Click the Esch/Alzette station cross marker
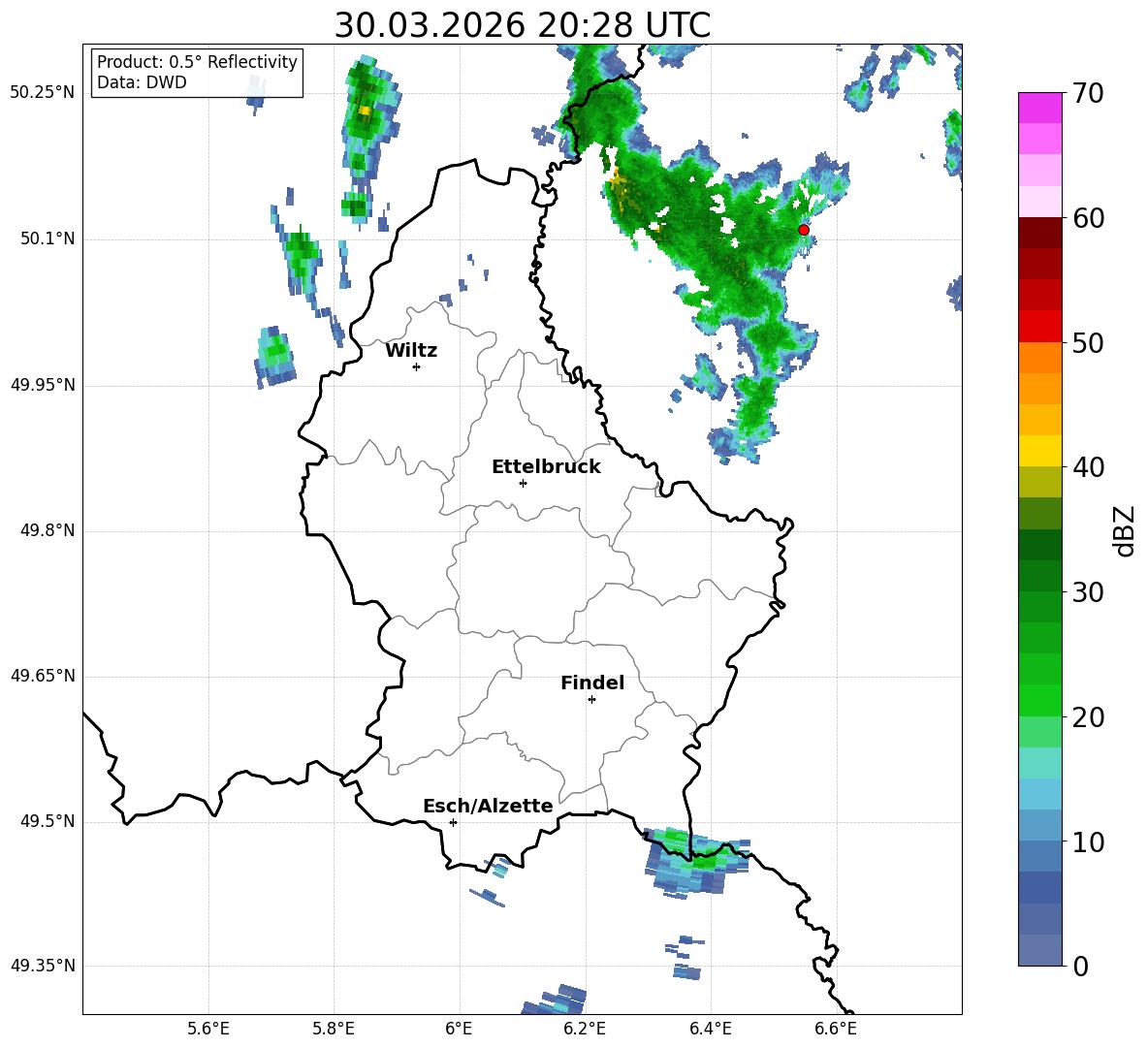 point(453,822)
